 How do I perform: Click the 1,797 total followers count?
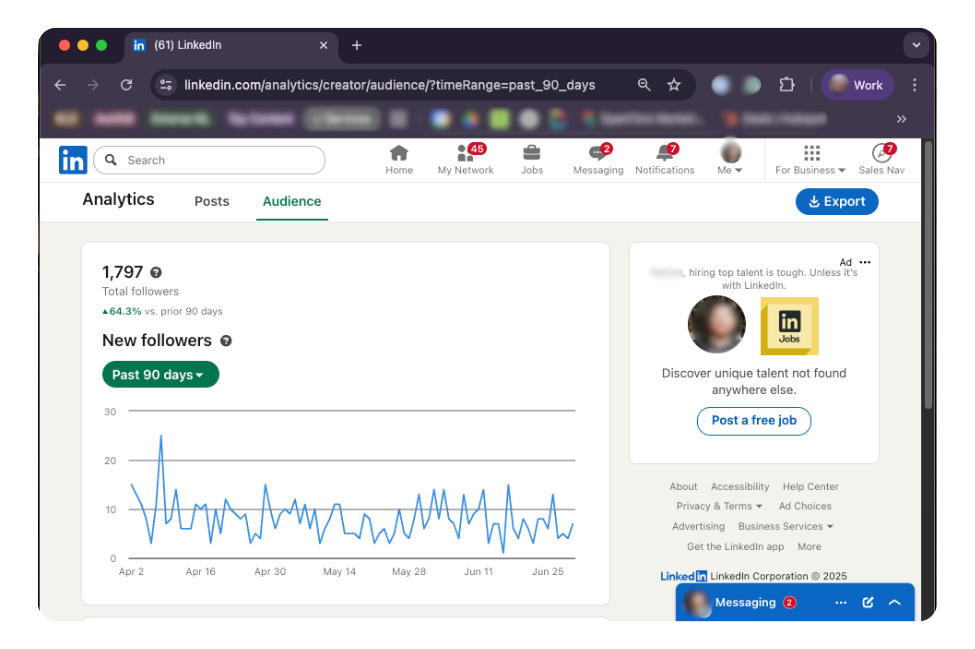tap(122, 272)
